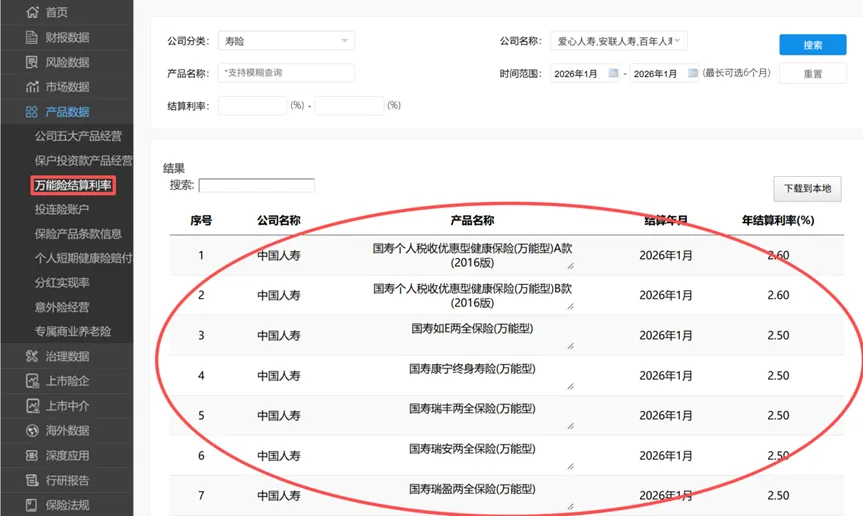This screenshot has height=516, width=863.
Task: Select 保险产品条款信息 submenu item
Action: pos(78,234)
